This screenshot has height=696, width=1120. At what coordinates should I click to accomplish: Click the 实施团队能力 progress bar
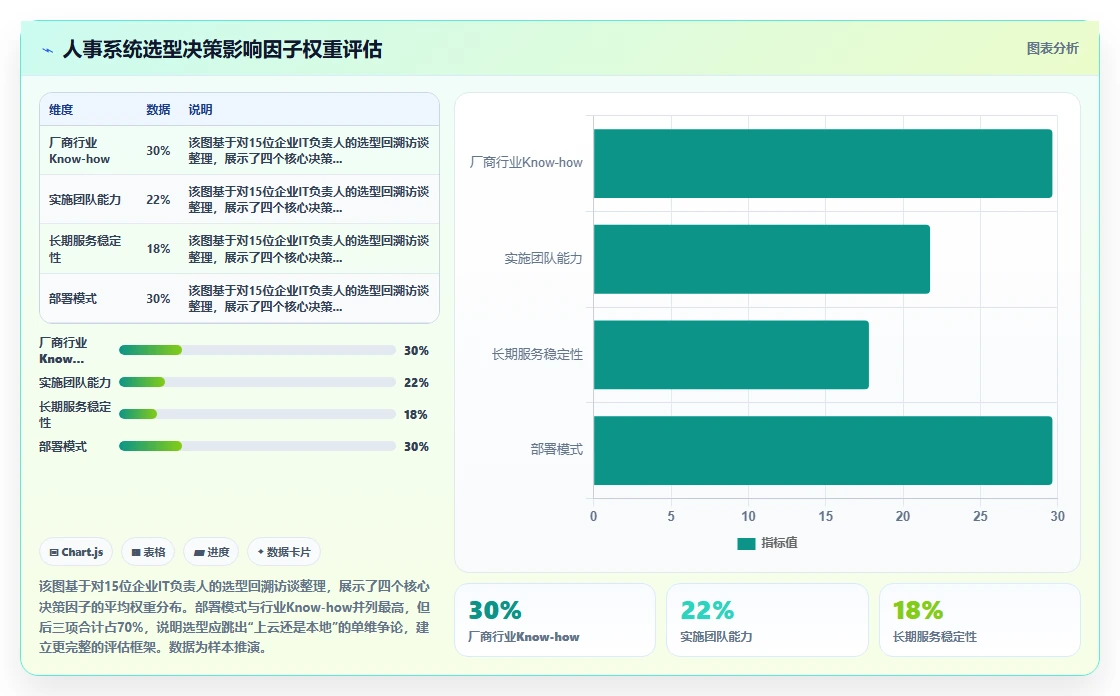click(x=257, y=382)
